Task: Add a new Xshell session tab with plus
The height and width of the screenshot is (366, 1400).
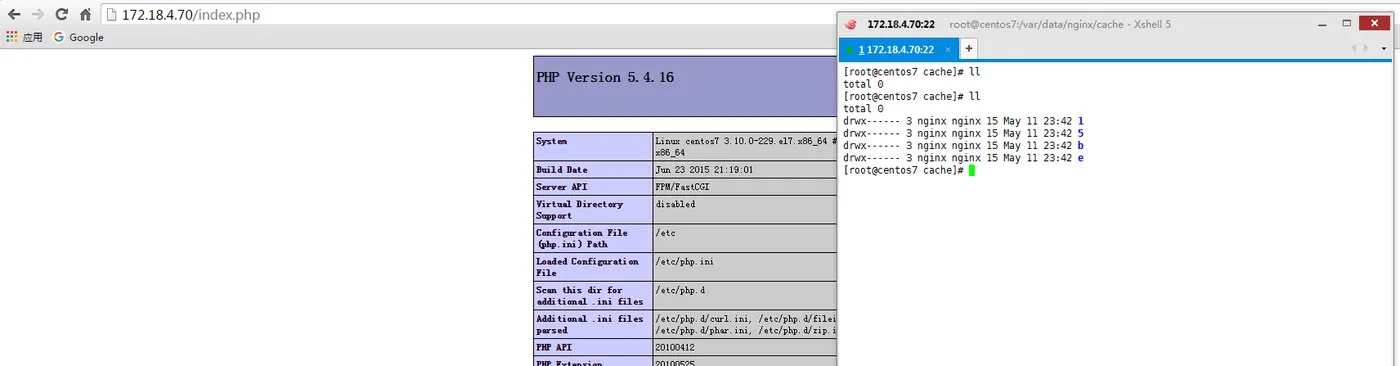Action: coord(968,48)
